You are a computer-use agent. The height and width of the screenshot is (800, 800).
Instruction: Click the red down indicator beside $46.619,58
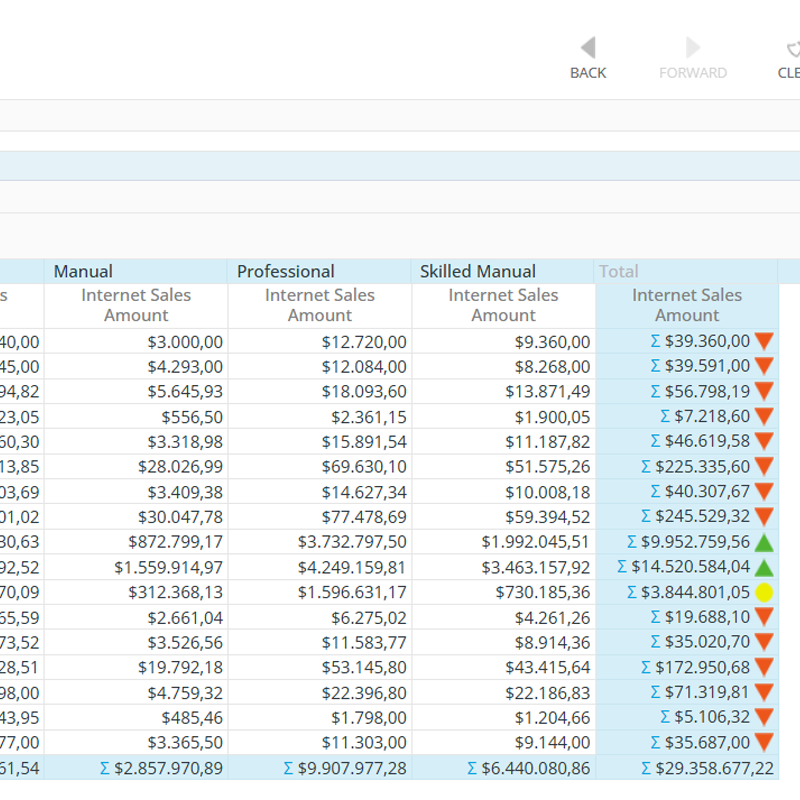[764, 441]
